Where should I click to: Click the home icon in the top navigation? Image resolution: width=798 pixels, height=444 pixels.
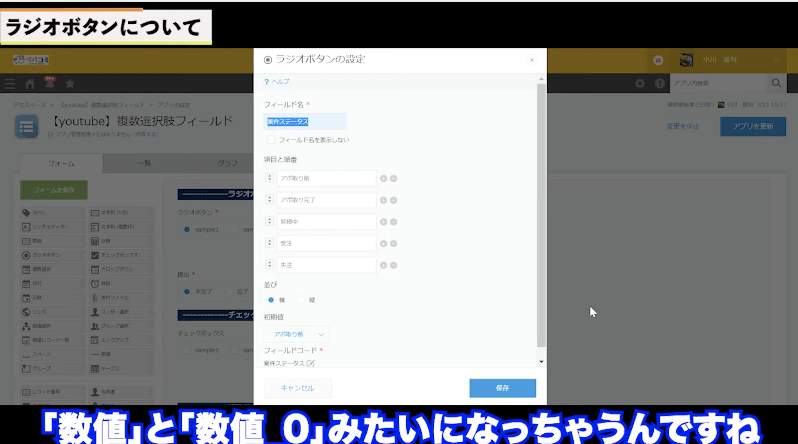[x=30, y=83]
